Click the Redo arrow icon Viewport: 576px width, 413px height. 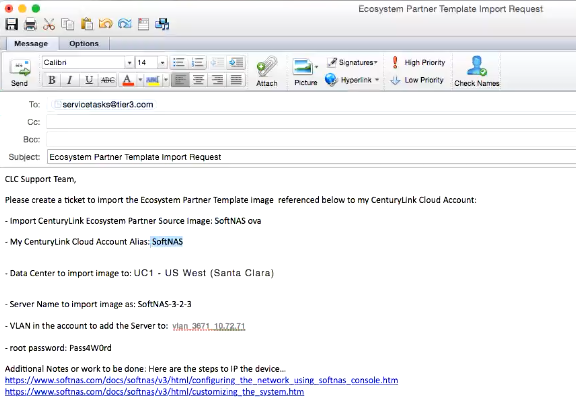click(x=125, y=24)
